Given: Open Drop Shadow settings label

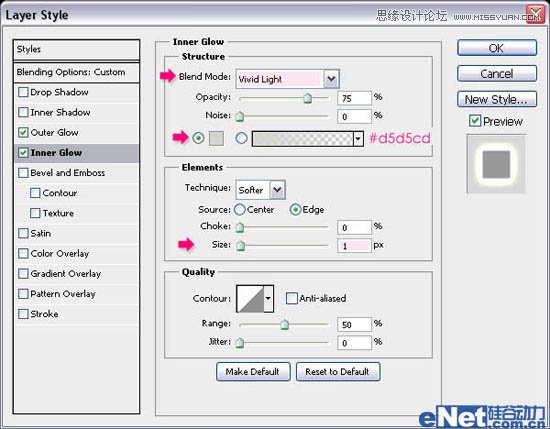Looking at the screenshot, I should [59, 92].
